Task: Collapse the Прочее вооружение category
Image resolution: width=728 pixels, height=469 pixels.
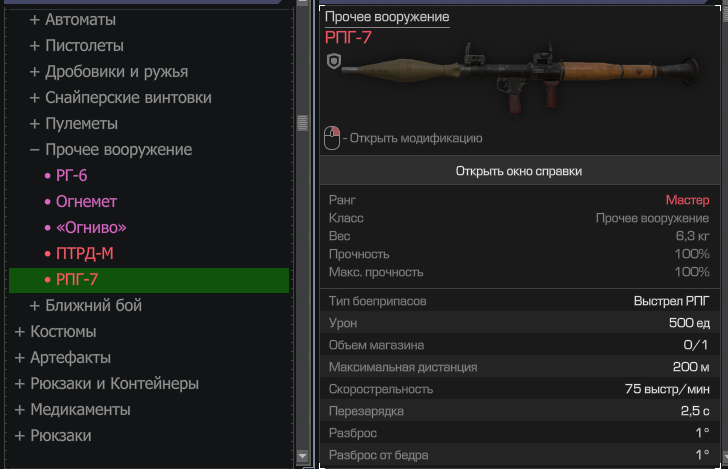Action: coord(110,150)
